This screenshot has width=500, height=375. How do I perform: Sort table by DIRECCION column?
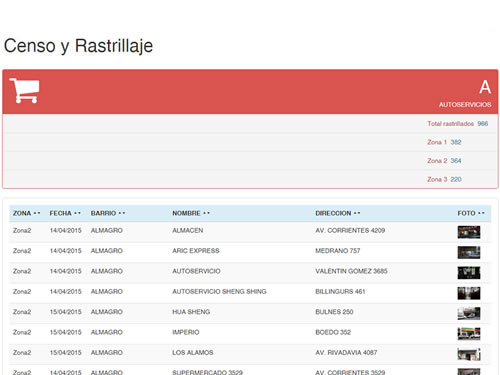pyautogui.click(x=338, y=213)
